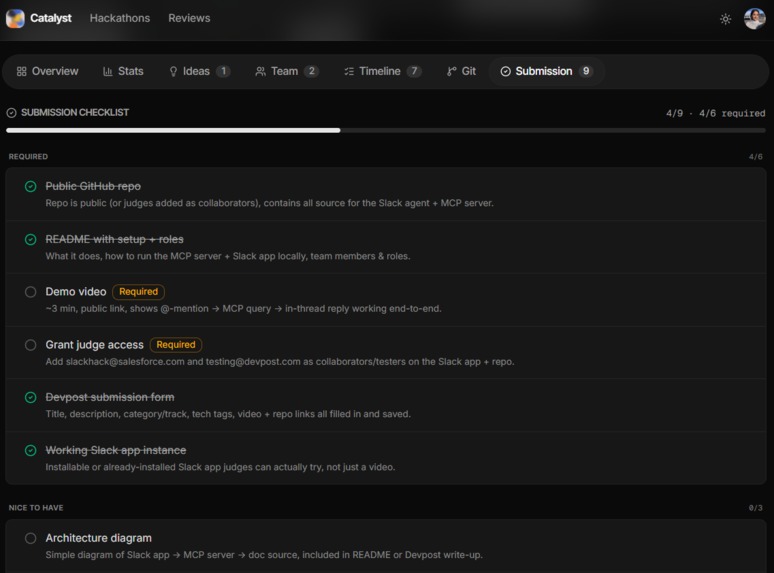Image resolution: width=774 pixels, height=573 pixels.
Task: Switch to the Git tab
Action: [x=462, y=72]
